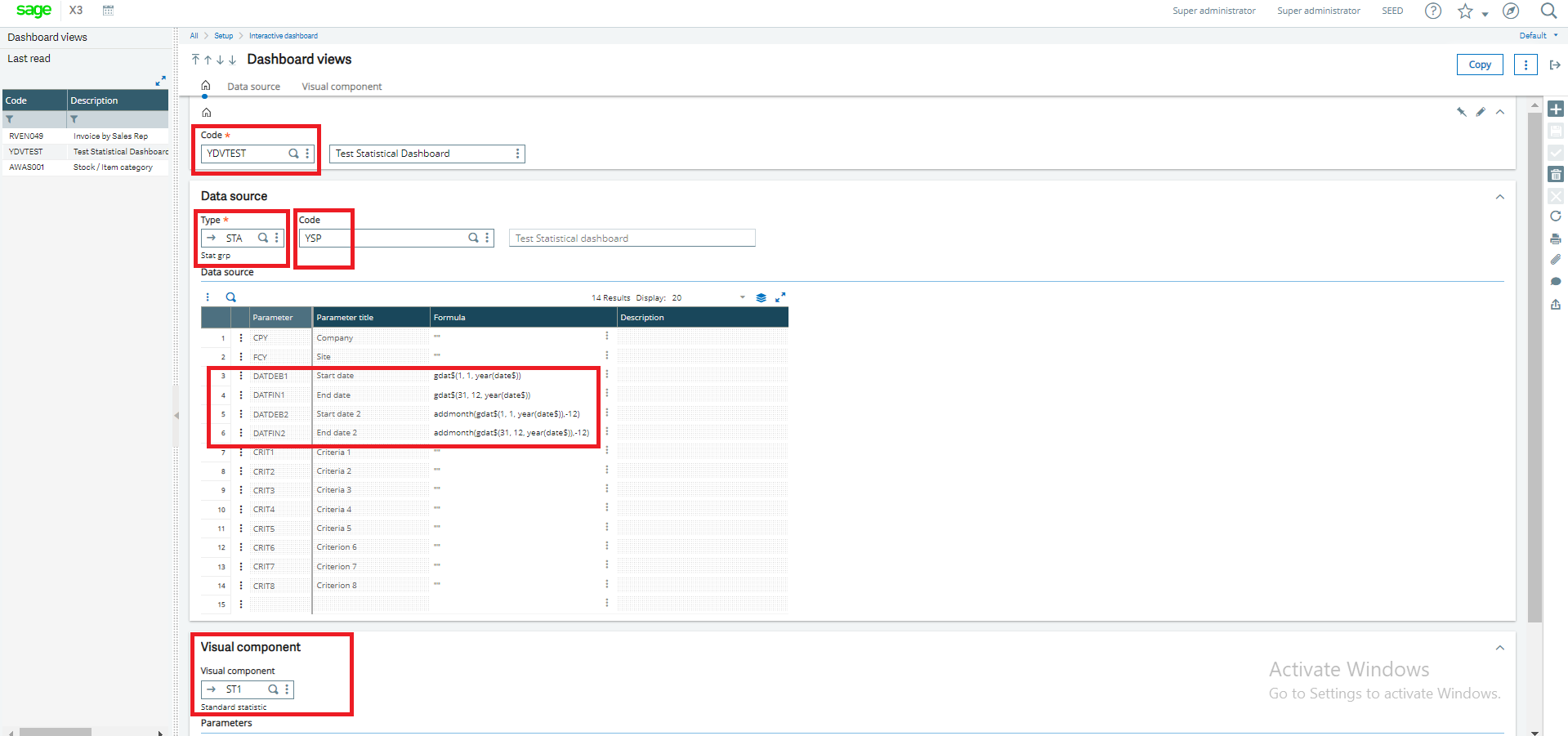Image resolution: width=1568 pixels, height=736 pixels.
Task: Delete the record via the trash icon
Action: (x=1556, y=174)
